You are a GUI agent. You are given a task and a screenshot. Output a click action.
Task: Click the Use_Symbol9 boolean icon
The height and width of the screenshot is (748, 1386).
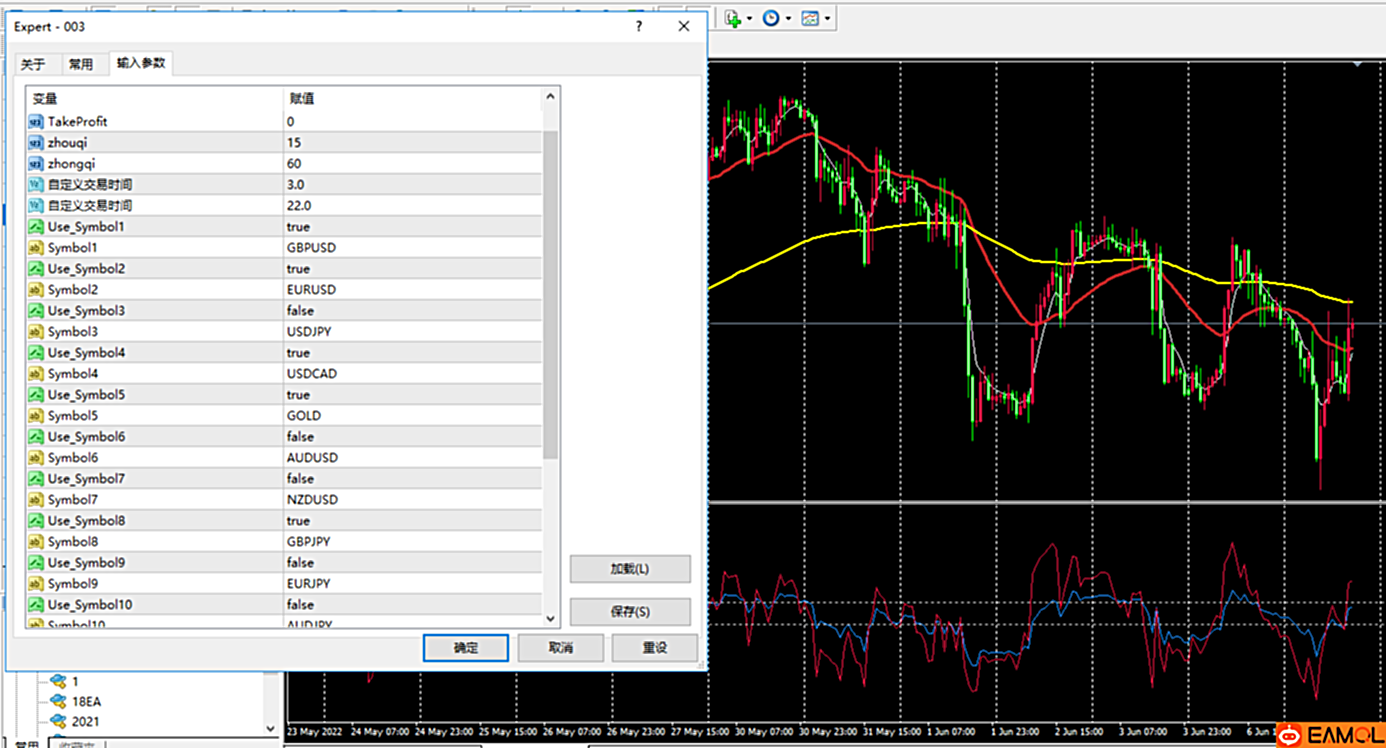pos(36,562)
